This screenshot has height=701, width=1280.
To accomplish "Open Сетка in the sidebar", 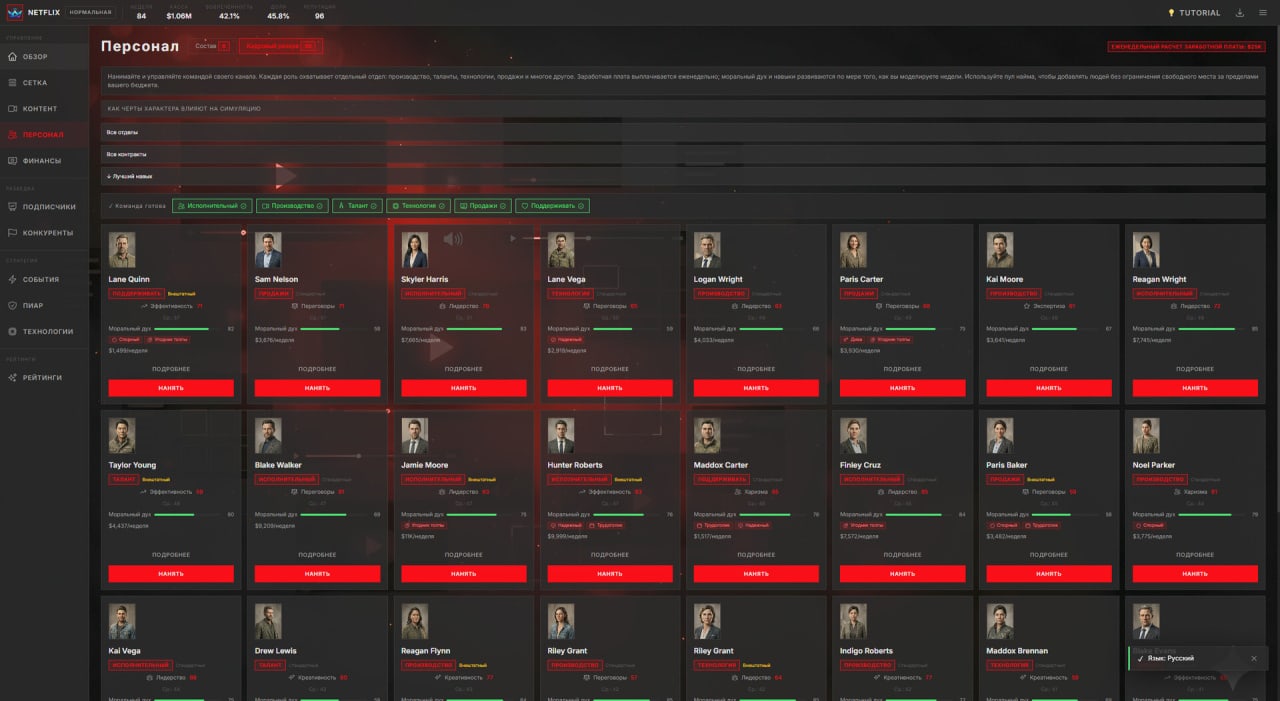I will 44,83.
